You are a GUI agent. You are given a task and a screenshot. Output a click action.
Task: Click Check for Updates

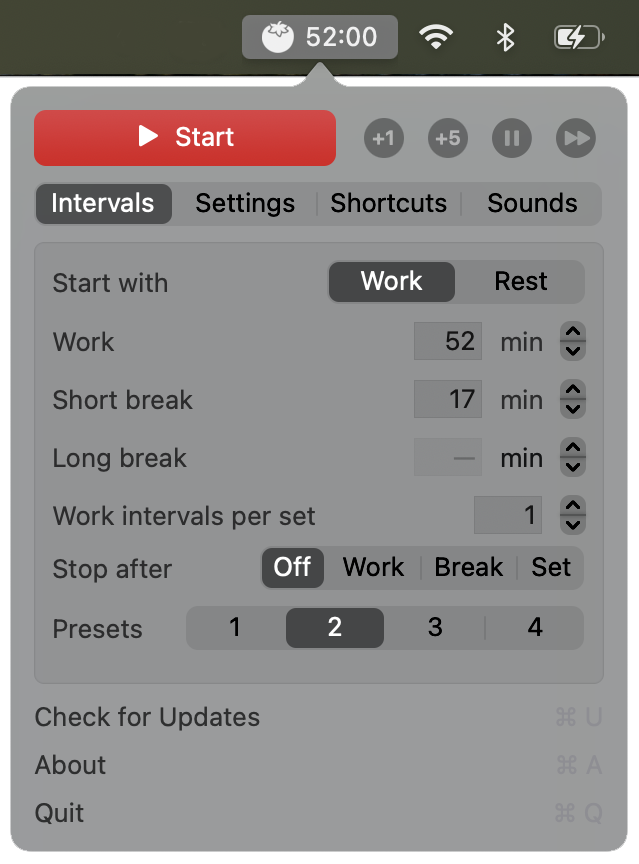[147, 717]
